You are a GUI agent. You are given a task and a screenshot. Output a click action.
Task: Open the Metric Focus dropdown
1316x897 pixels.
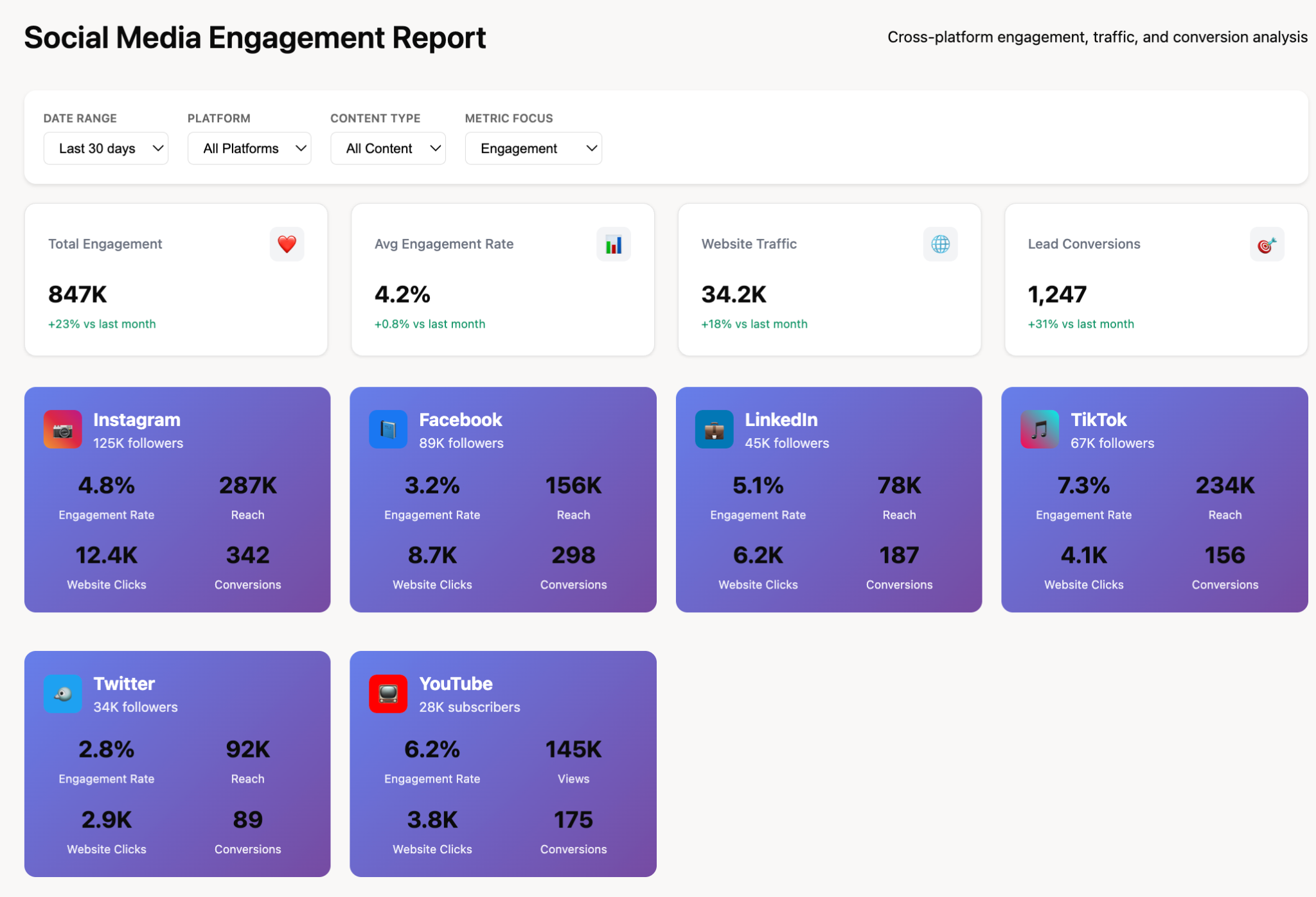pyautogui.click(x=533, y=148)
